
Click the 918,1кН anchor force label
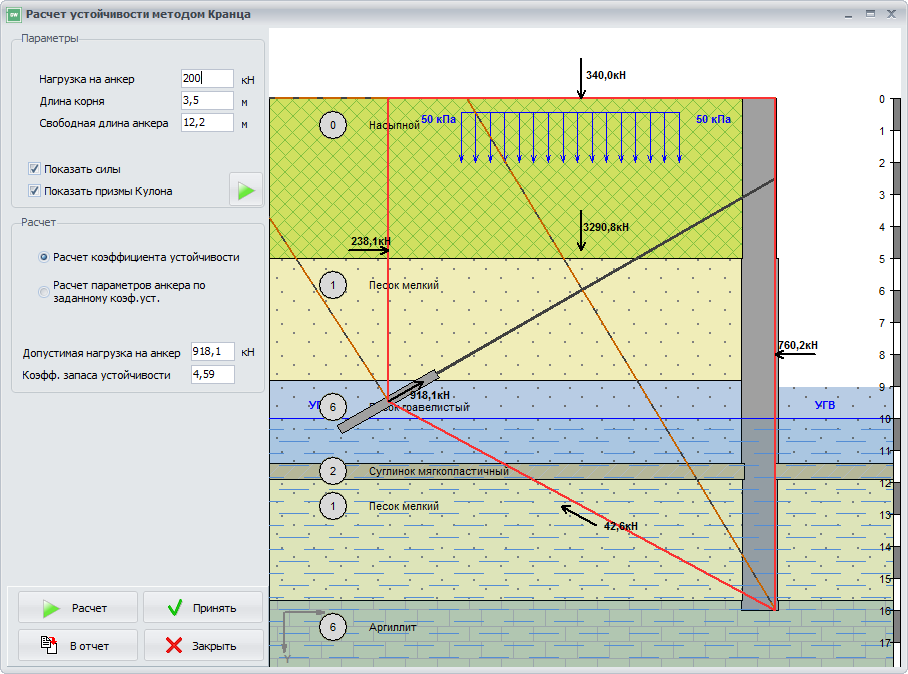pyautogui.click(x=430, y=395)
